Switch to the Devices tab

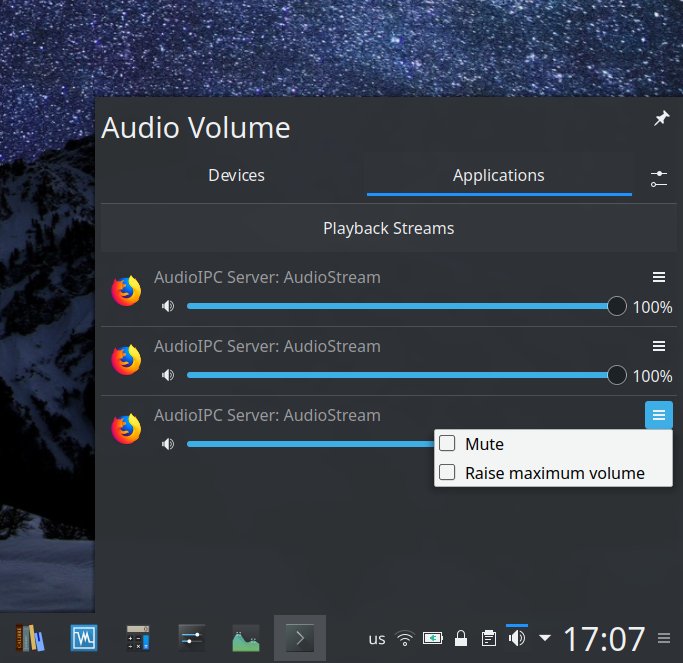coord(236,176)
